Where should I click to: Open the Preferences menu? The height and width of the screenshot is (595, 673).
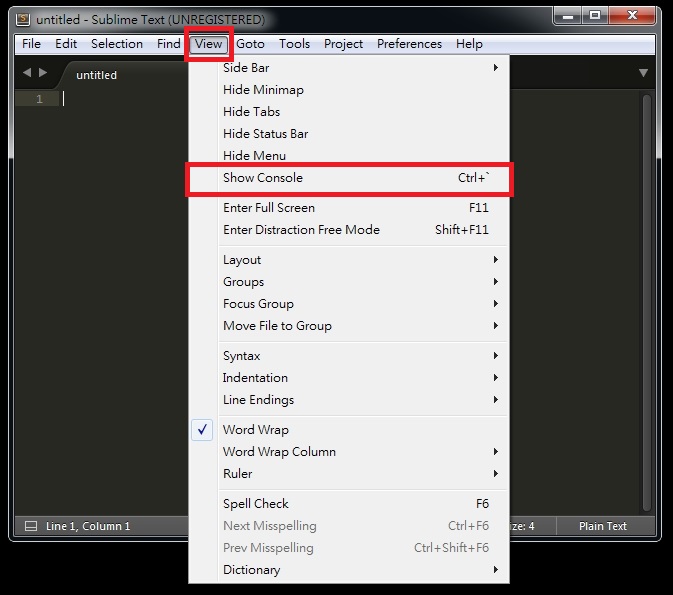409,44
